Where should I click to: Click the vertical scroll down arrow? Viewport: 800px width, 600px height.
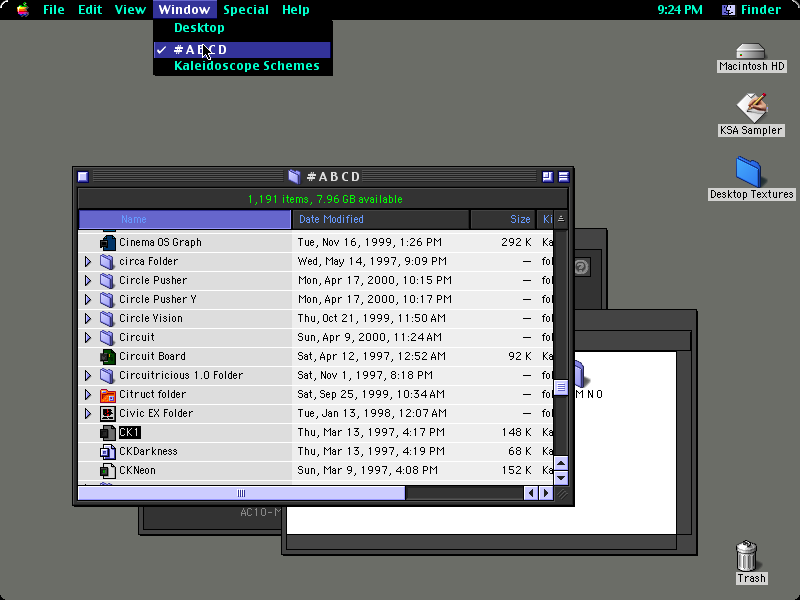tap(561, 478)
